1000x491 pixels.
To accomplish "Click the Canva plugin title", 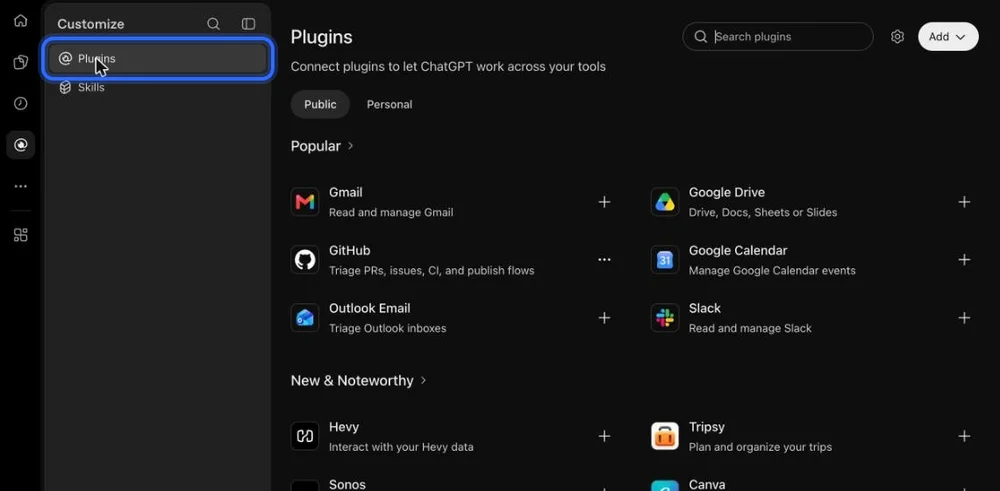I will (x=707, y=485).
